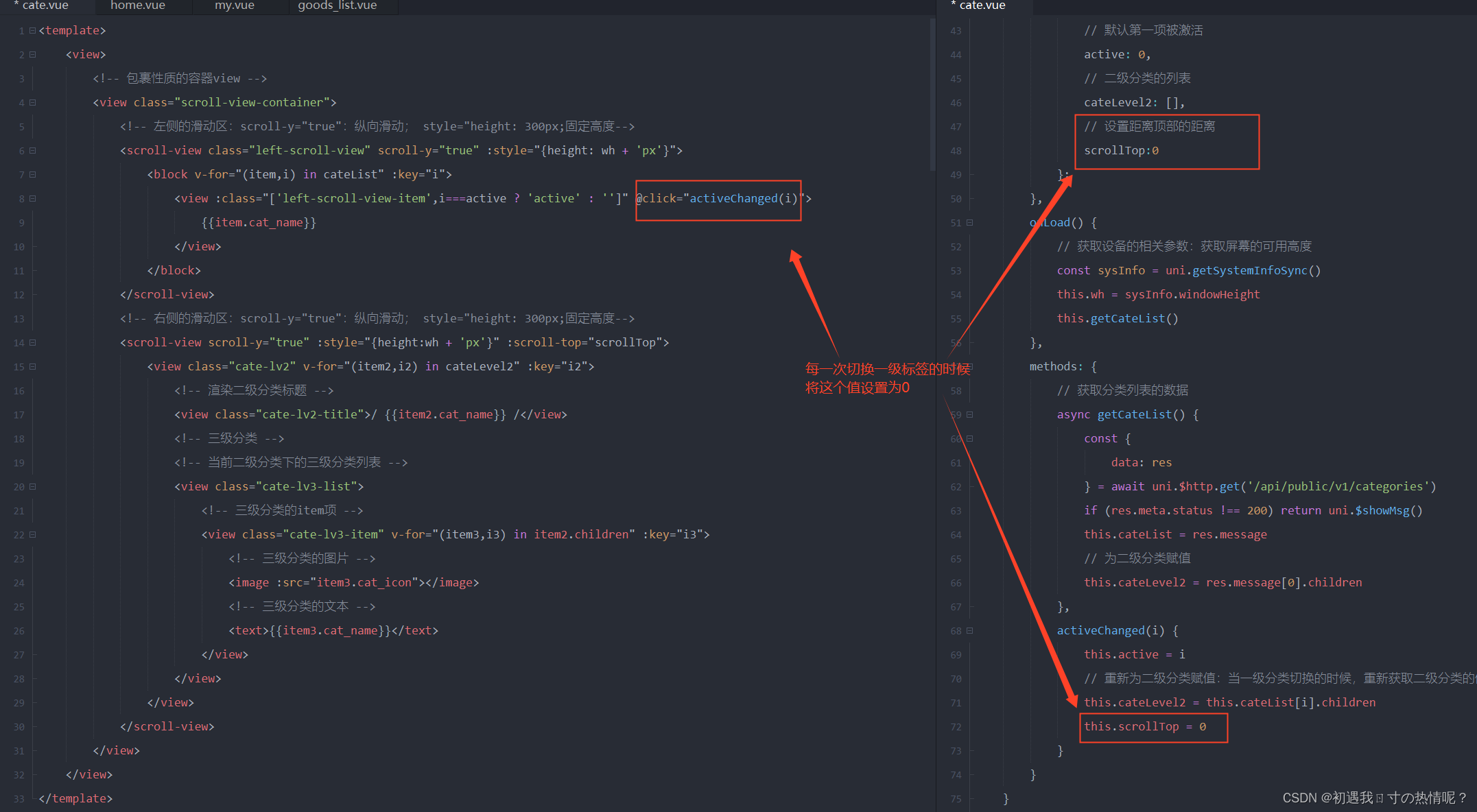
Task: Fold scroll-view-container block on line 4
Action: tap(32, 103)
